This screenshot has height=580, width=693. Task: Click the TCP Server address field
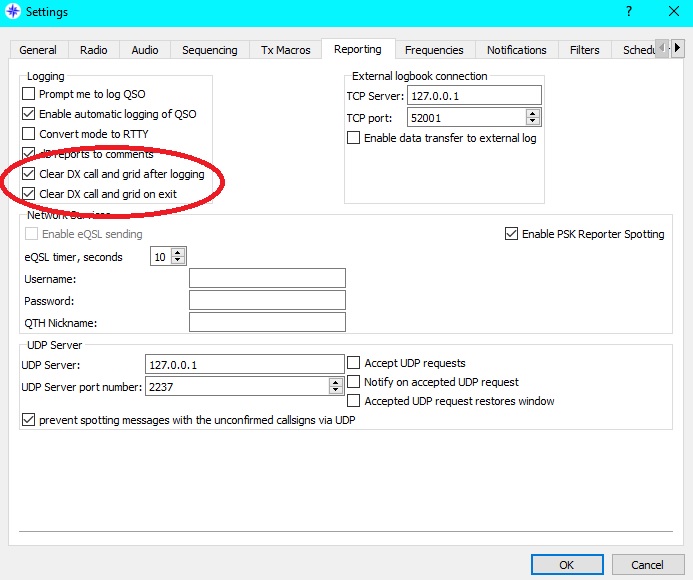(473, 96)
